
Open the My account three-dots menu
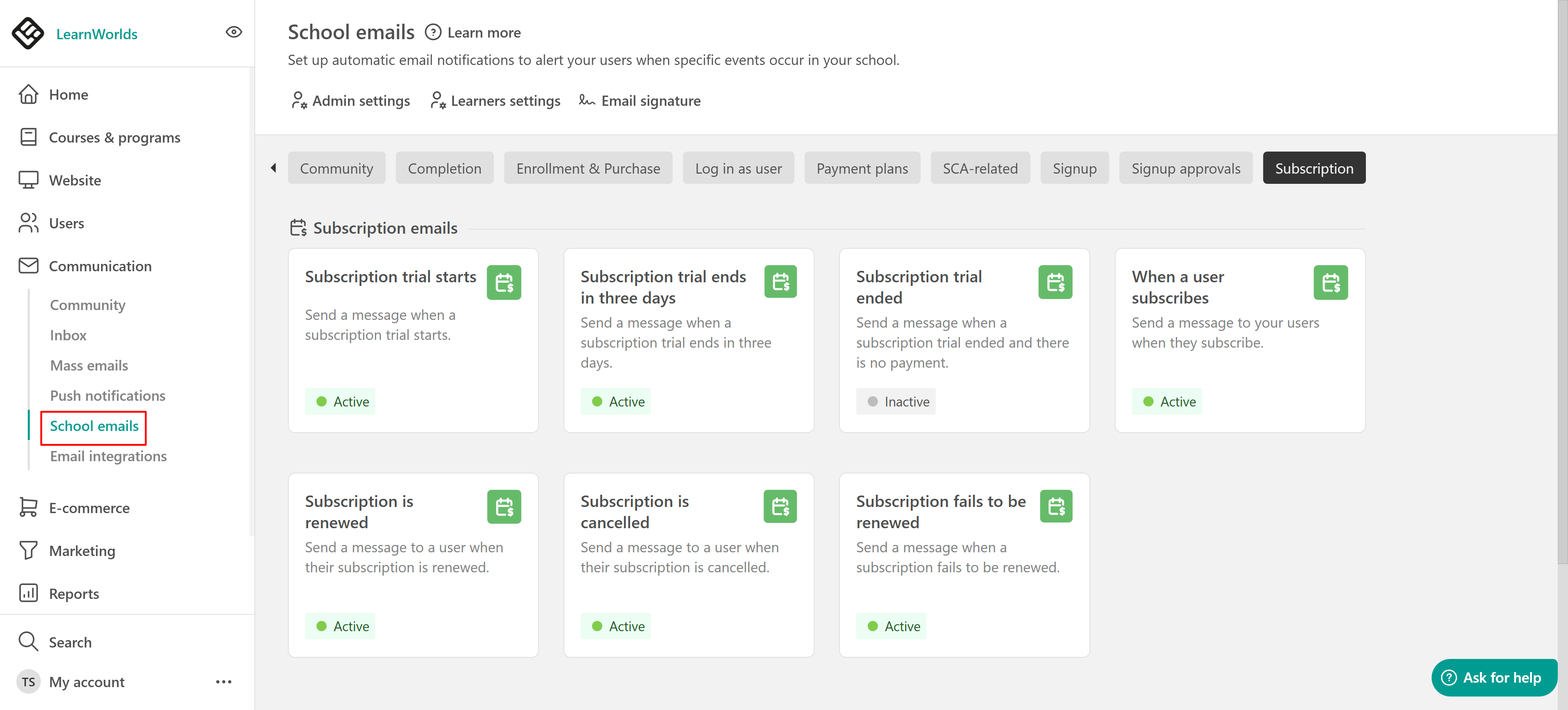tap(223, 682)
